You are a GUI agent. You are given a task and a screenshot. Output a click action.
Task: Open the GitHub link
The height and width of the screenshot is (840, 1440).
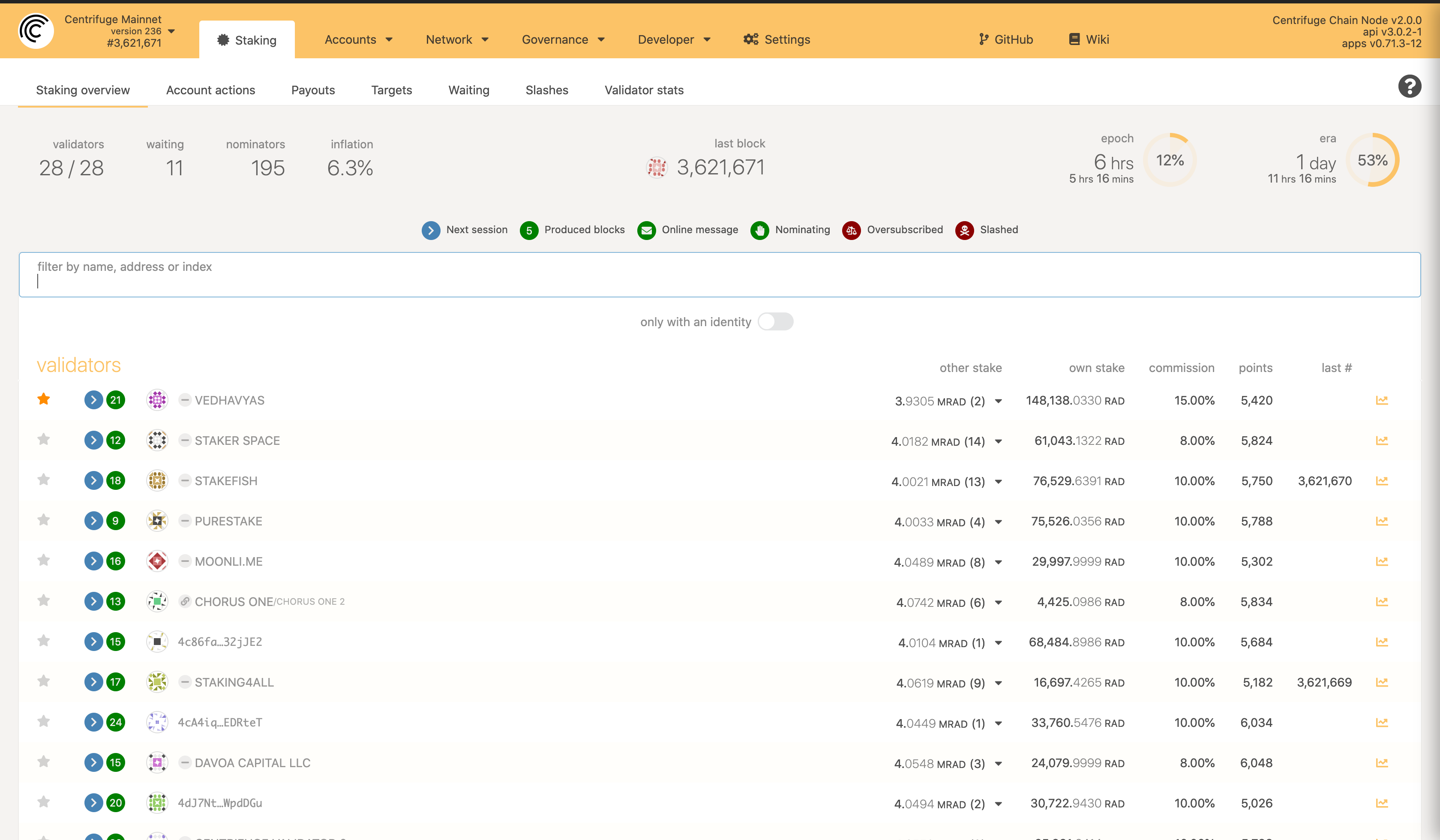[1006, 39]
